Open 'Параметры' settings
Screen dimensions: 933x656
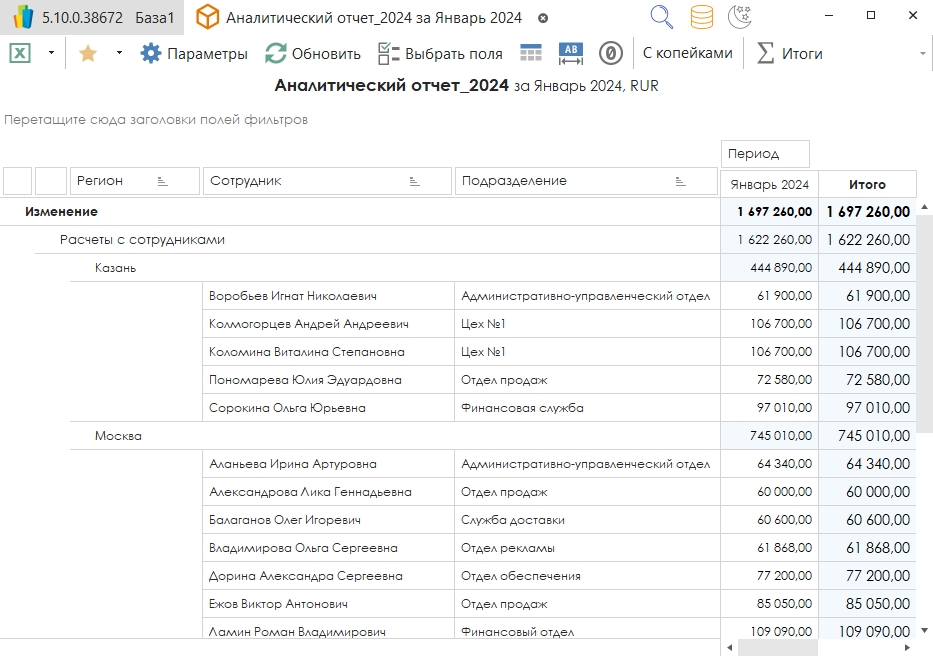(194, 54)
